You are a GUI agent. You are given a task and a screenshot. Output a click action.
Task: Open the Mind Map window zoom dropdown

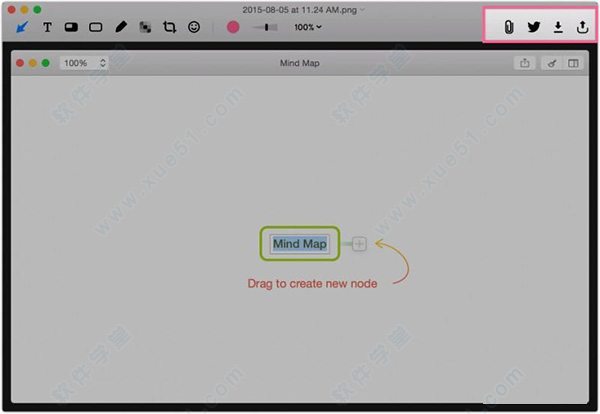[x=76, y=63]
